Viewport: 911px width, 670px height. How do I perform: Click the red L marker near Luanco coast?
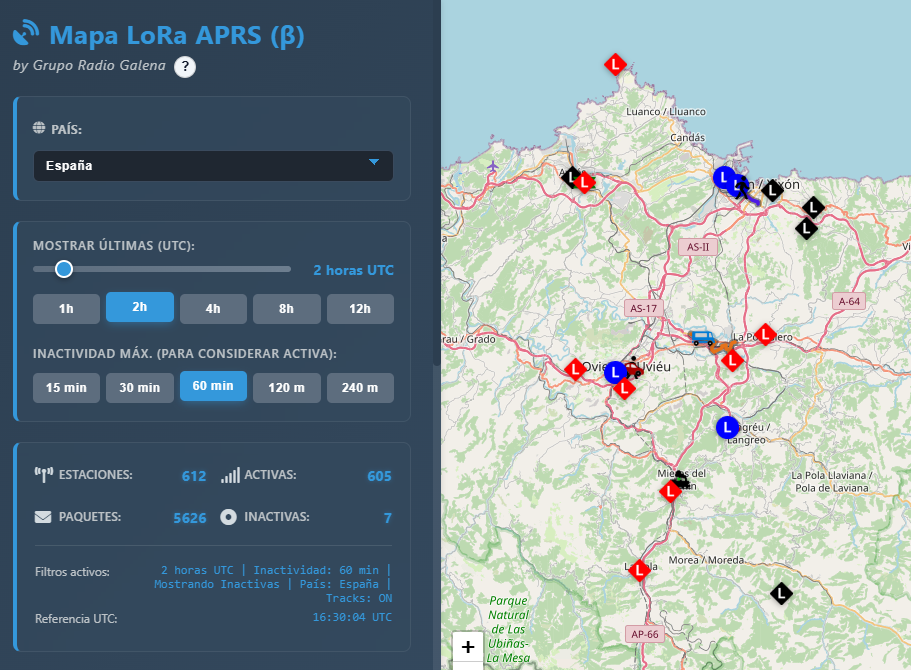616,64
